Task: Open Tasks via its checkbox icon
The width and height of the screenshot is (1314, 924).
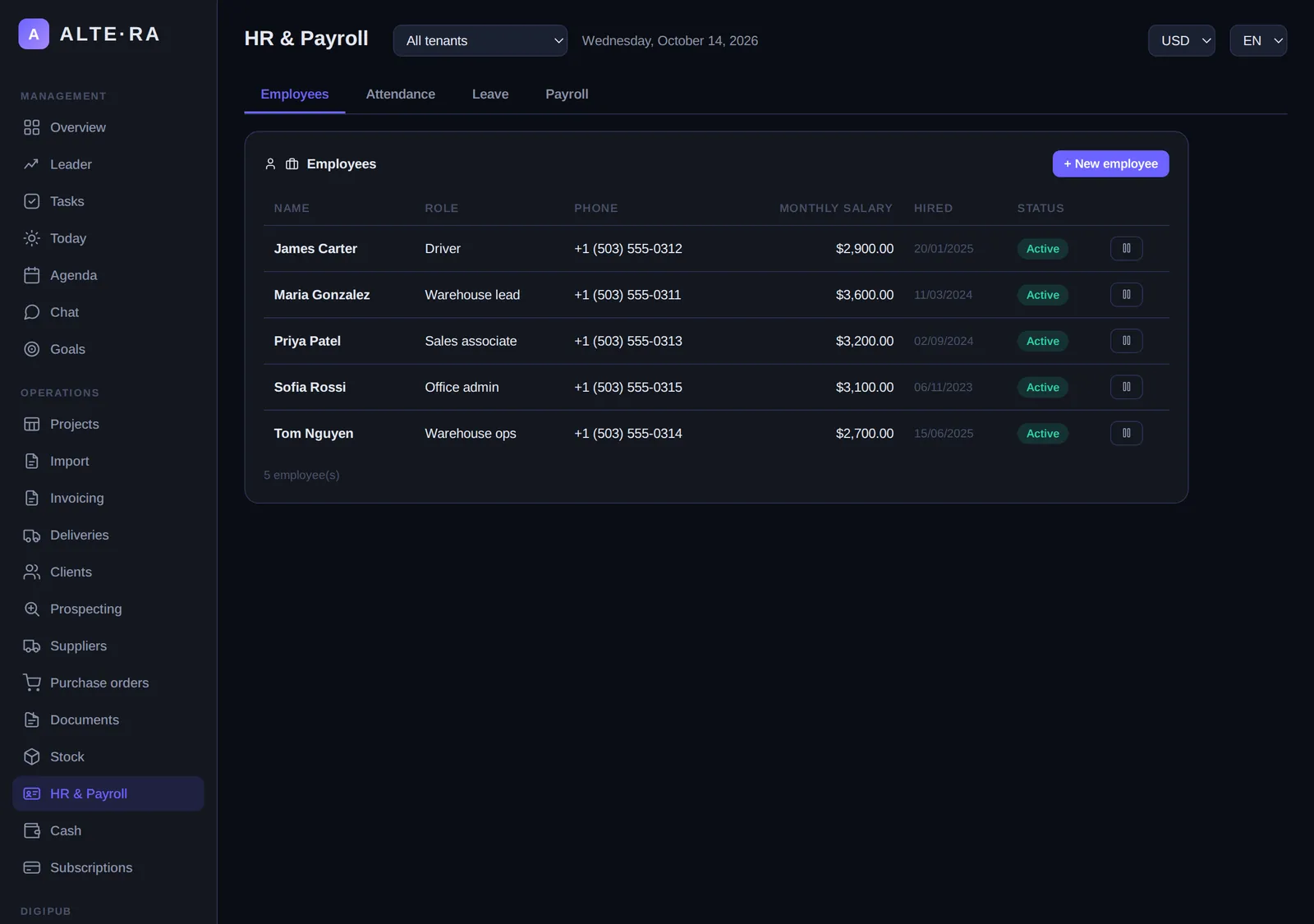Action: coord(31,201)
